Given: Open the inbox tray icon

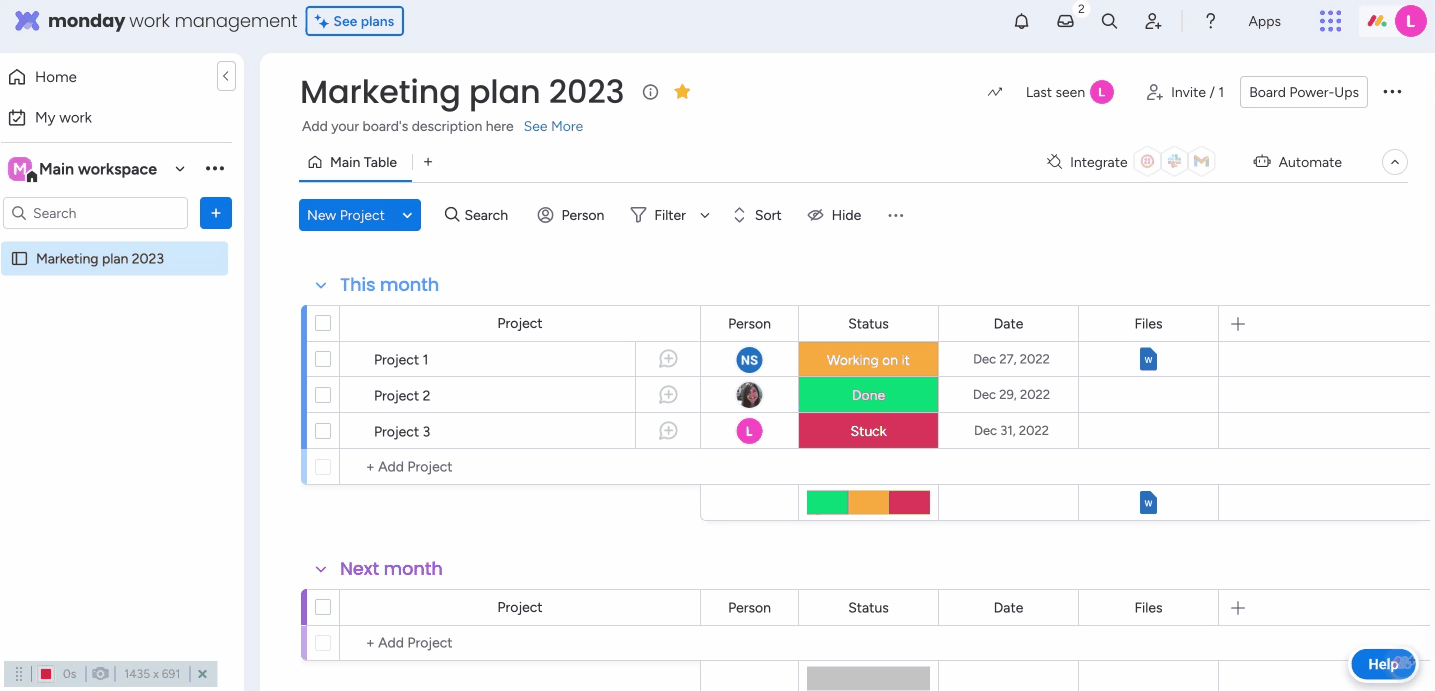Looking at the screenshot, I should [1066, 21].
